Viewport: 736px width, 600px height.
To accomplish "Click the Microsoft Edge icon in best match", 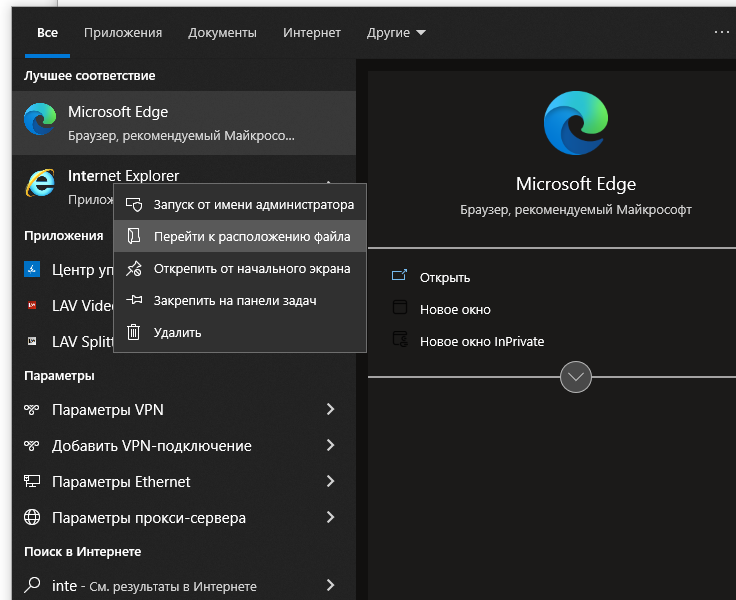I will 40,119.
